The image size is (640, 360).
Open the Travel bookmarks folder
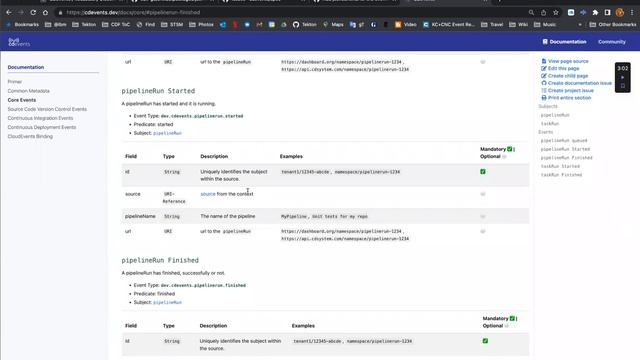coord(492,24)
